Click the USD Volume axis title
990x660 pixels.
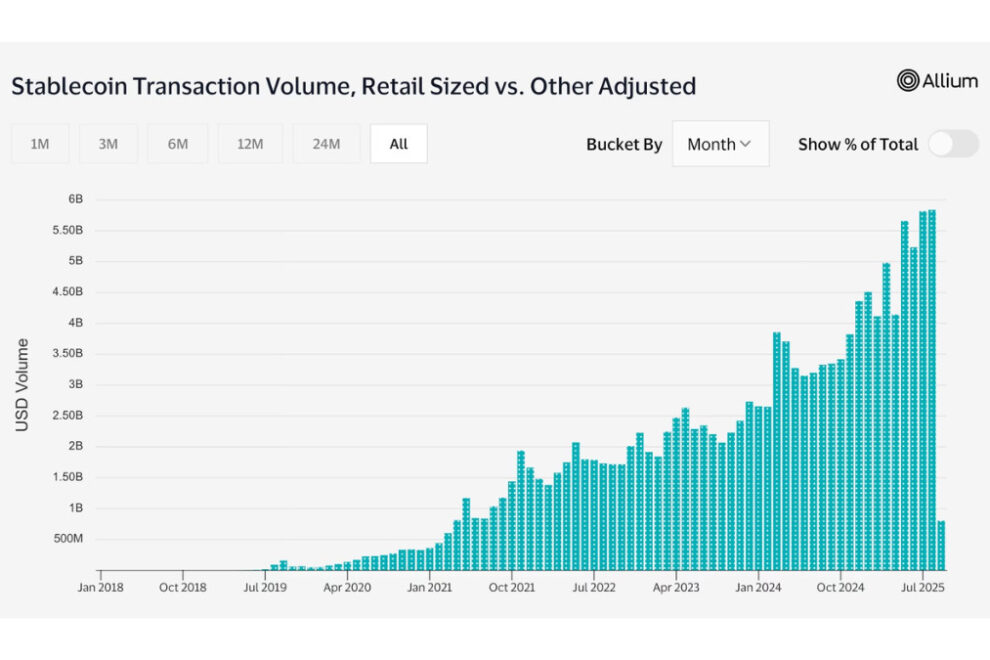(22, 385)
